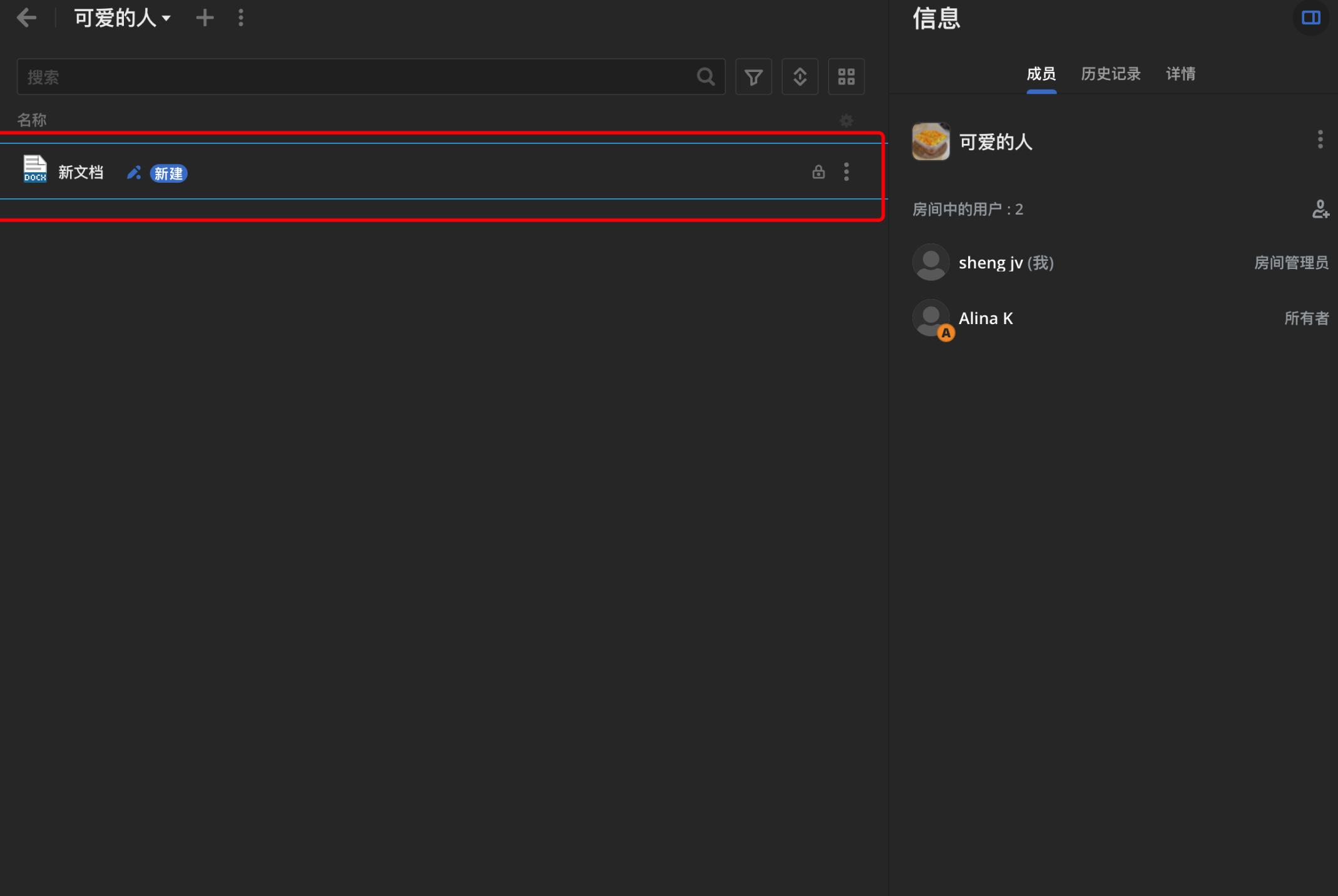Open 新文档 file context menu dots

(x=846, y=172)
